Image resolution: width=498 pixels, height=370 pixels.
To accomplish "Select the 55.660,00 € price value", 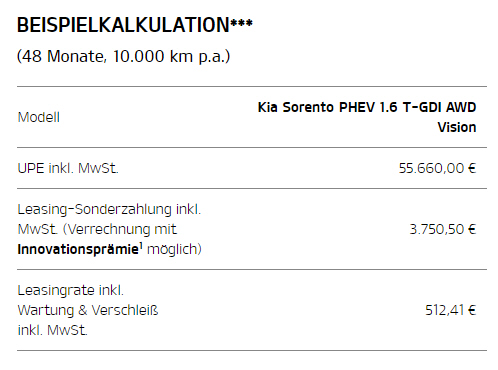I will 437,168.
